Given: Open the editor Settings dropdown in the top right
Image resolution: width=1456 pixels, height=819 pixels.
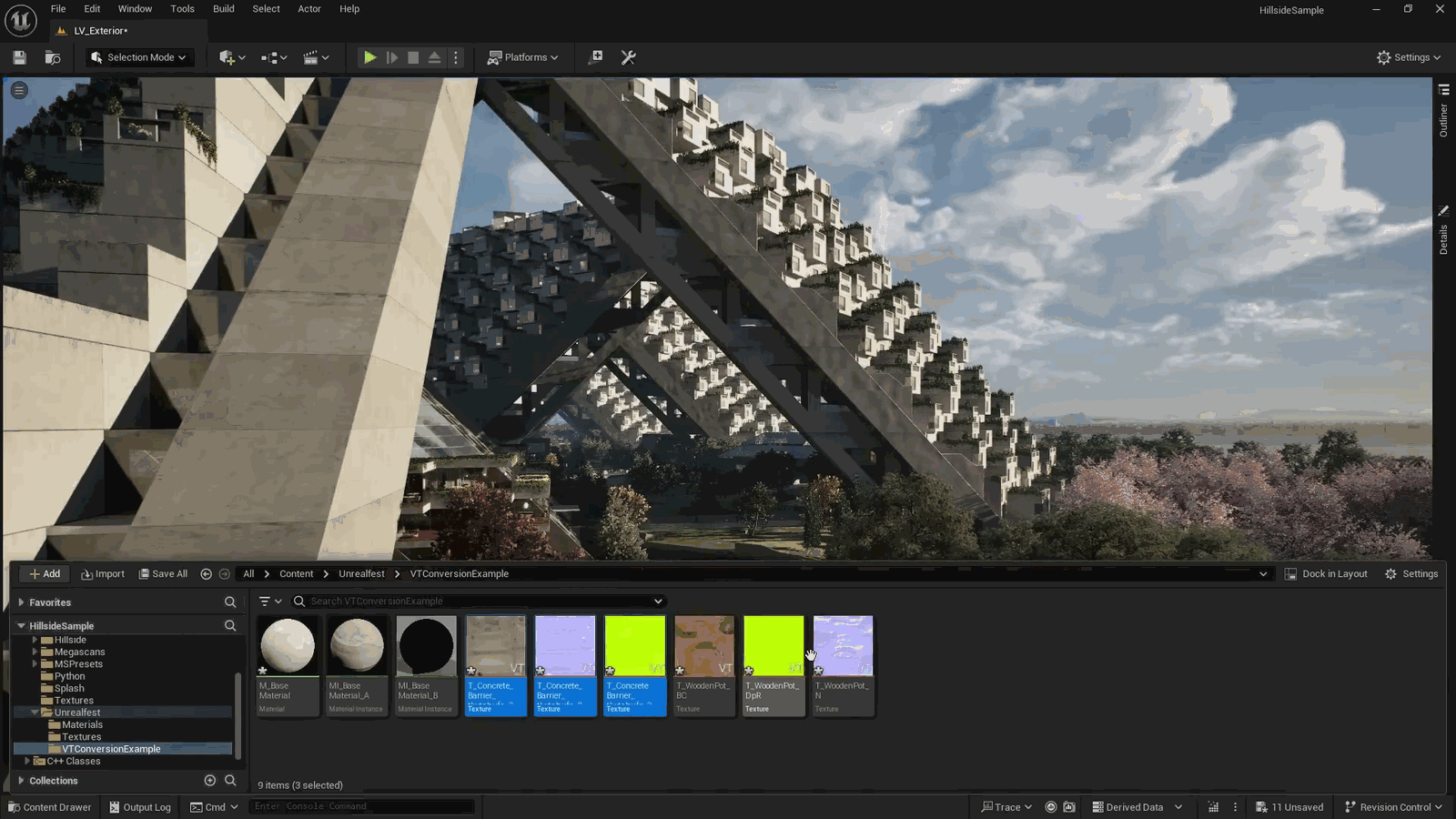Looking at the screenshot, I should coord(1409,57).
